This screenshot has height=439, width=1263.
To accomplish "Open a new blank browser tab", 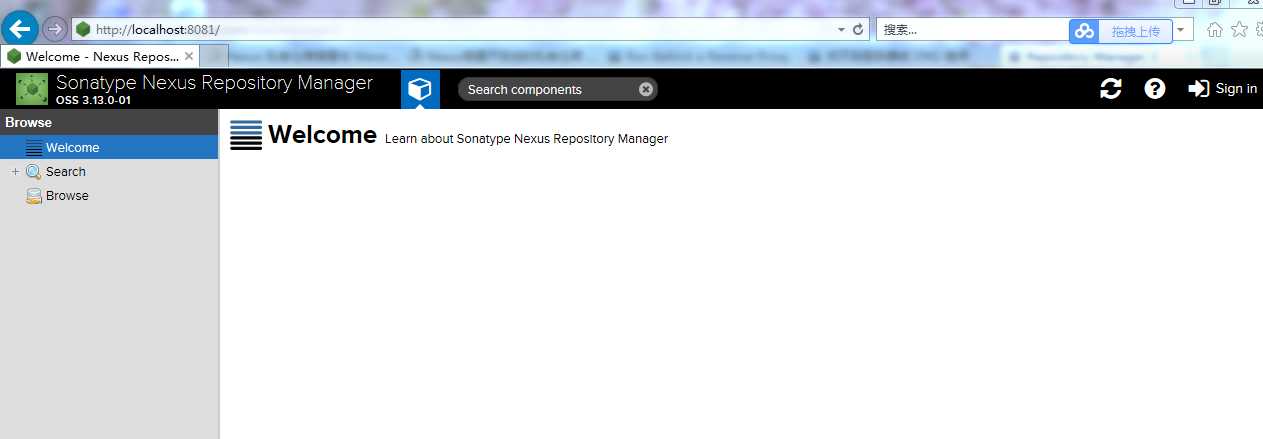I will pos(214,56).
